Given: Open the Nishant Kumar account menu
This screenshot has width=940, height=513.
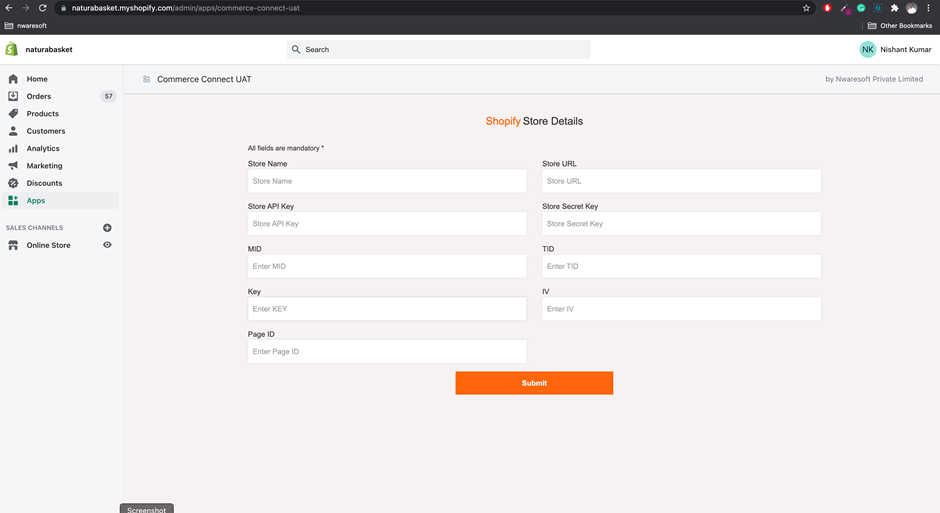Looking at the screenshot, I should tap(905, 49).
